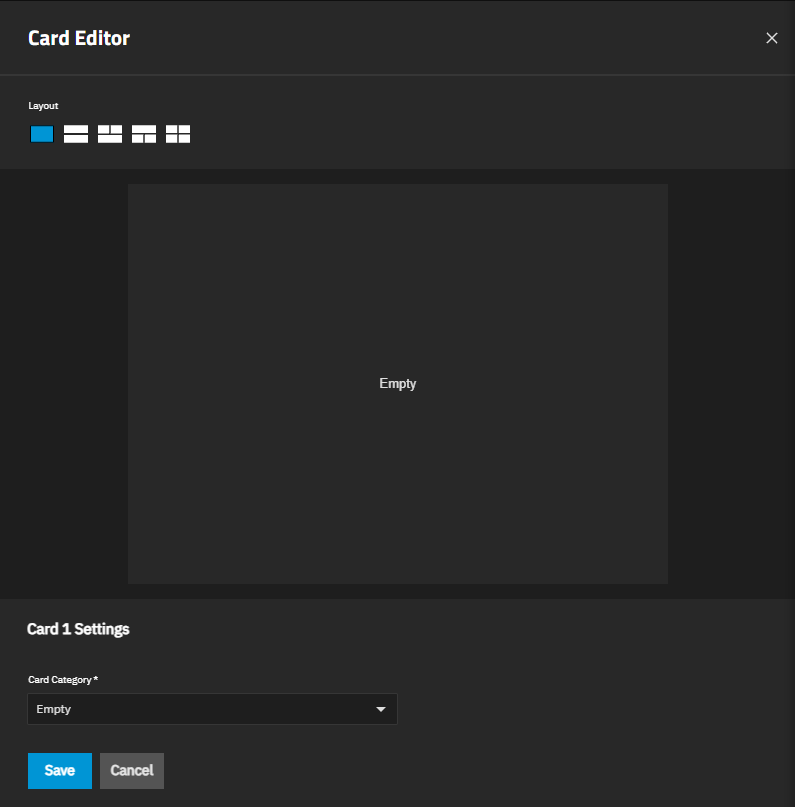
Task: Click the Empty card preview slot
Action: coord(398,383)
